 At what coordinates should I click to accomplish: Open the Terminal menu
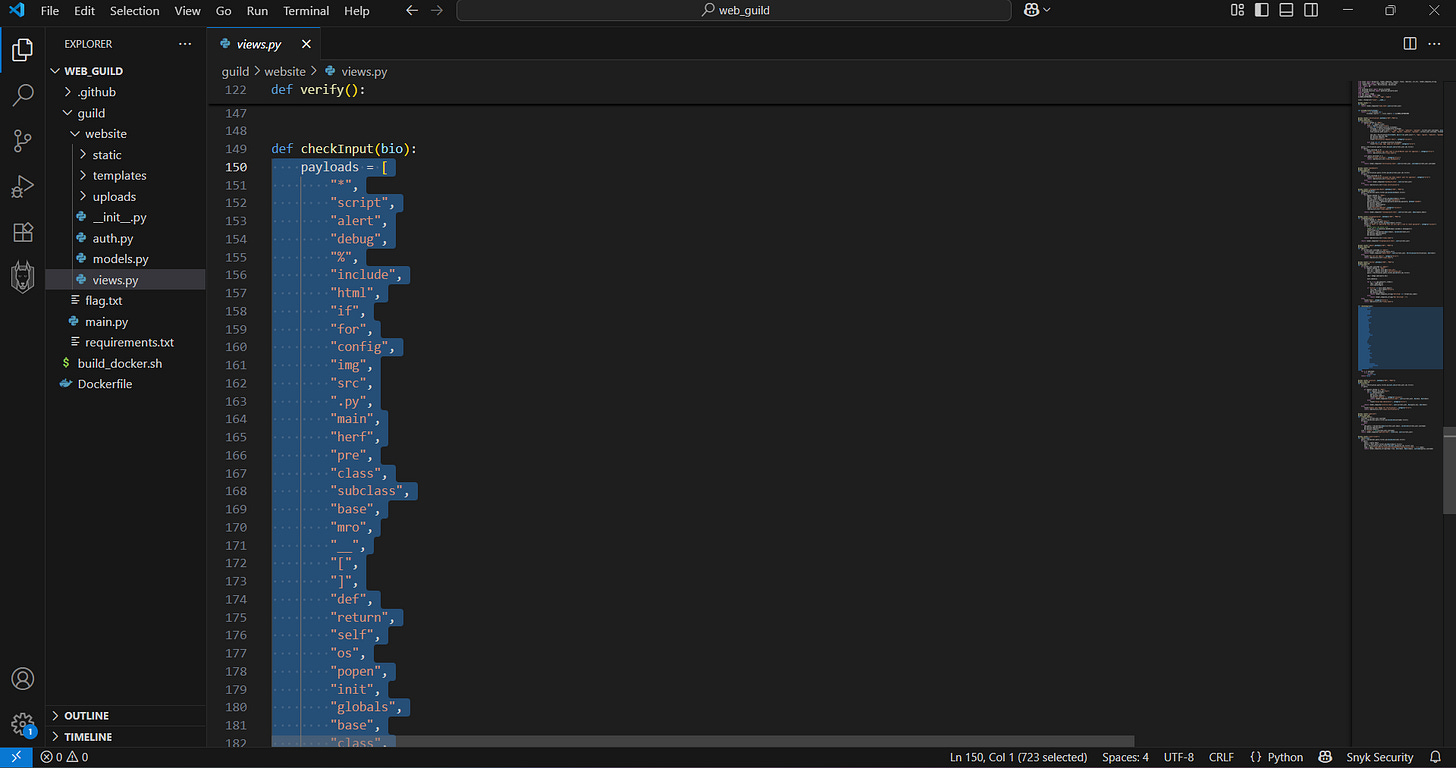click(x=306, y=11)
